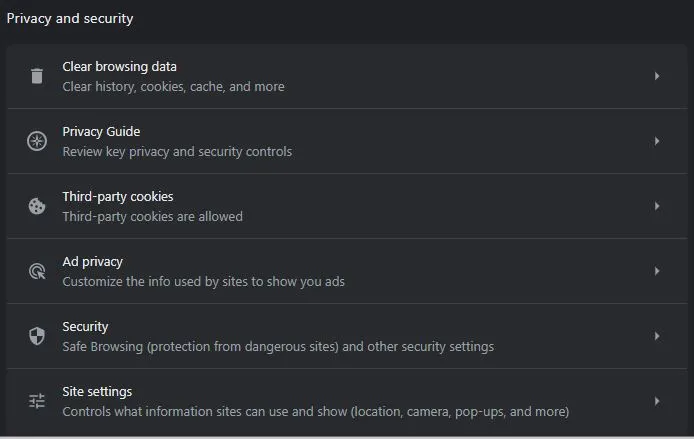The image size is (694, 439).
Task: Click the 'Privacy and security' section heading
Action: pyautogui.click(x=70, y=19)
